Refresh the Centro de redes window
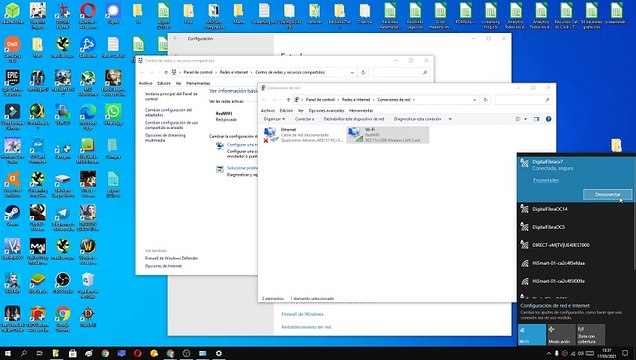 pyautogui.click(x=363, y=73)
